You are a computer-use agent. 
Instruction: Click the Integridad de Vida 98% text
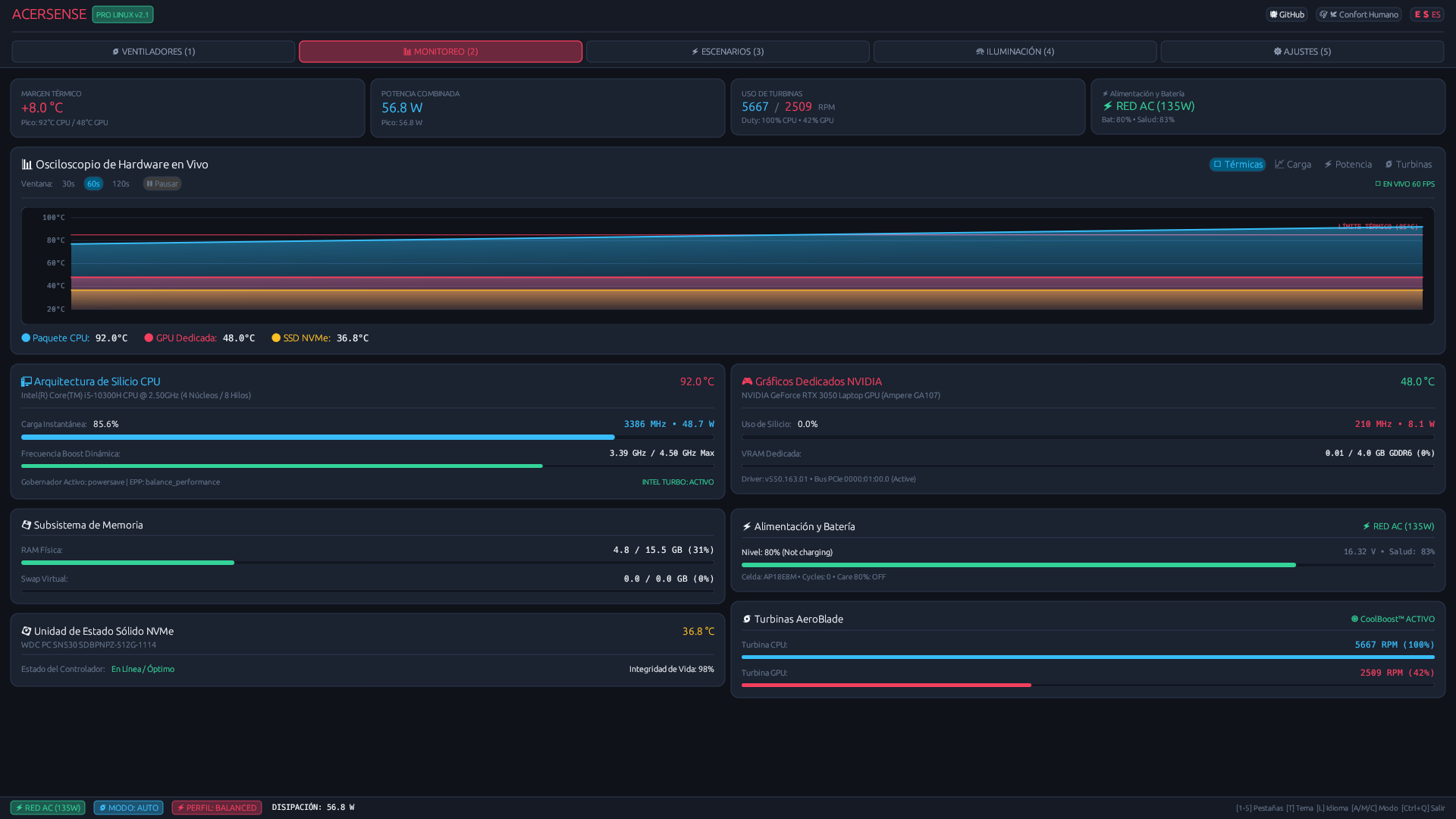(672, 669)
